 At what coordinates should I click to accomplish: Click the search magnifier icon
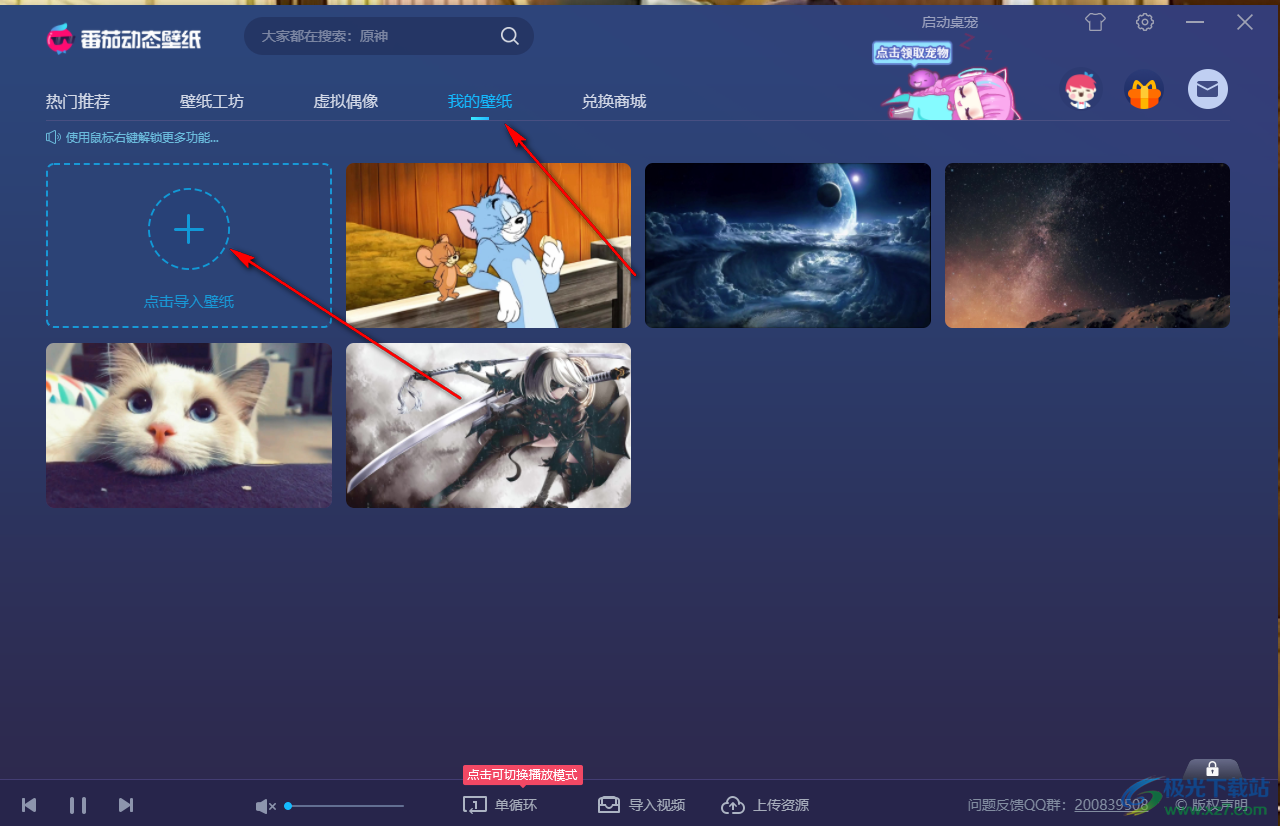click(509, 36)
